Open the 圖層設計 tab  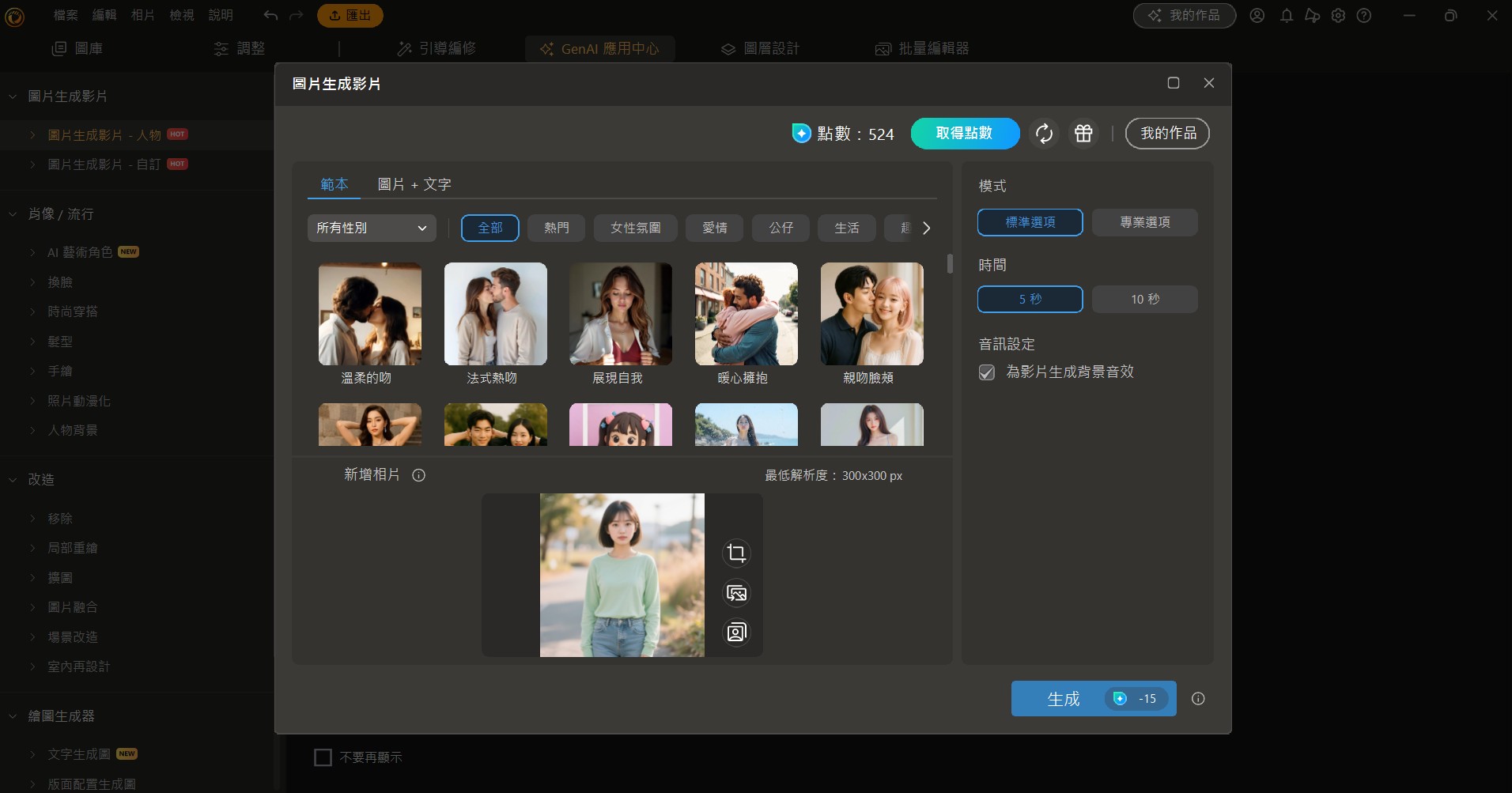click(x=760, y=49)
